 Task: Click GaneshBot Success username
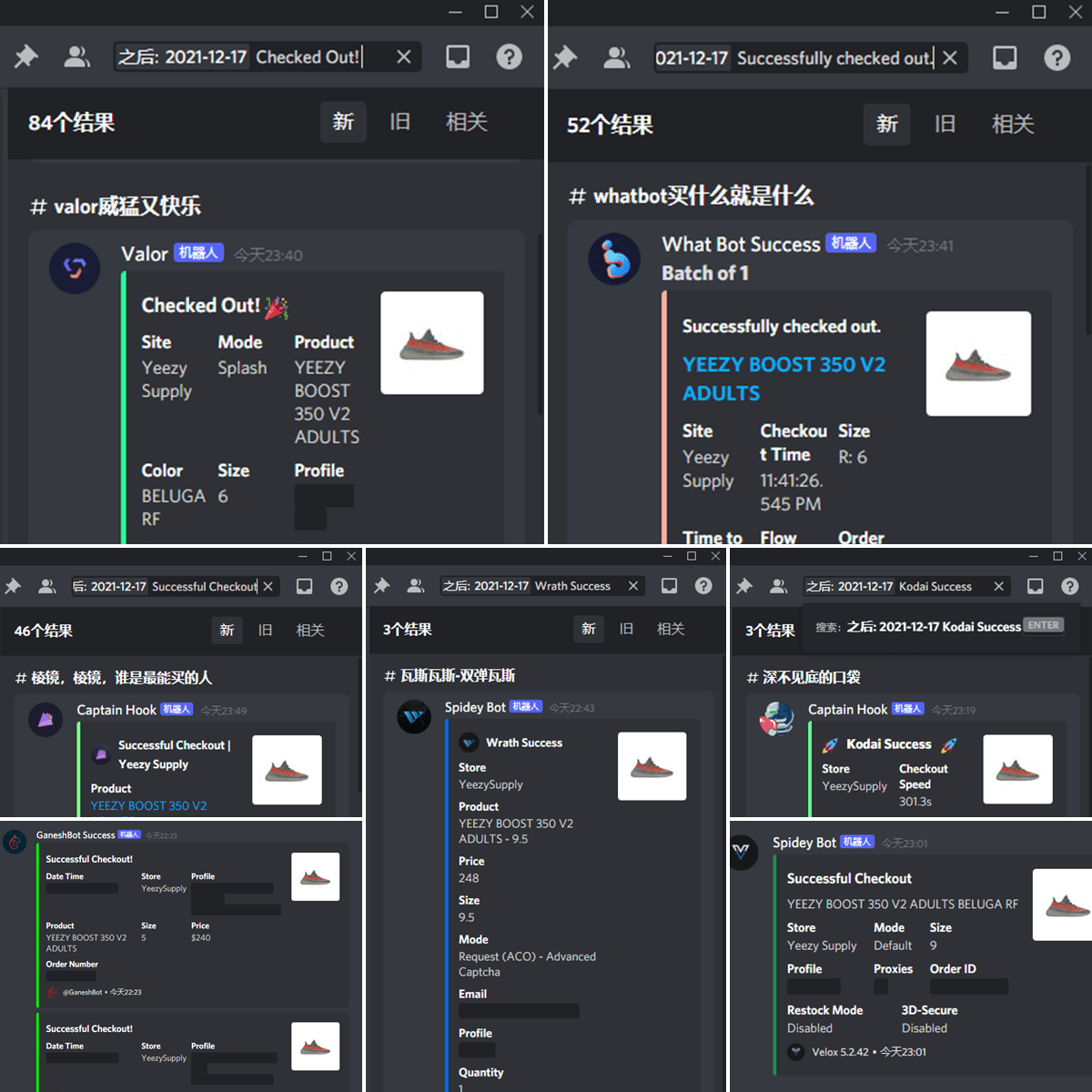tap(76, 834)
